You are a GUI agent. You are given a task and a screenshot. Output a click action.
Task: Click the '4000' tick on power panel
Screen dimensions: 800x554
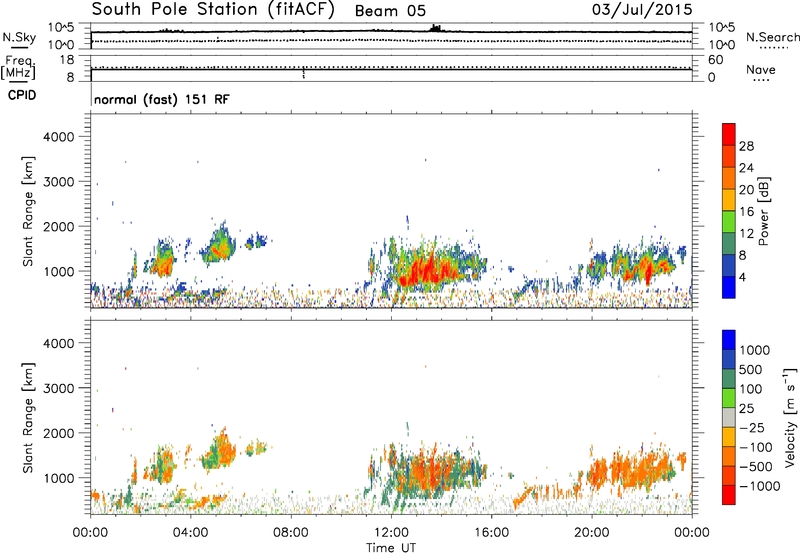coord(58,137)
